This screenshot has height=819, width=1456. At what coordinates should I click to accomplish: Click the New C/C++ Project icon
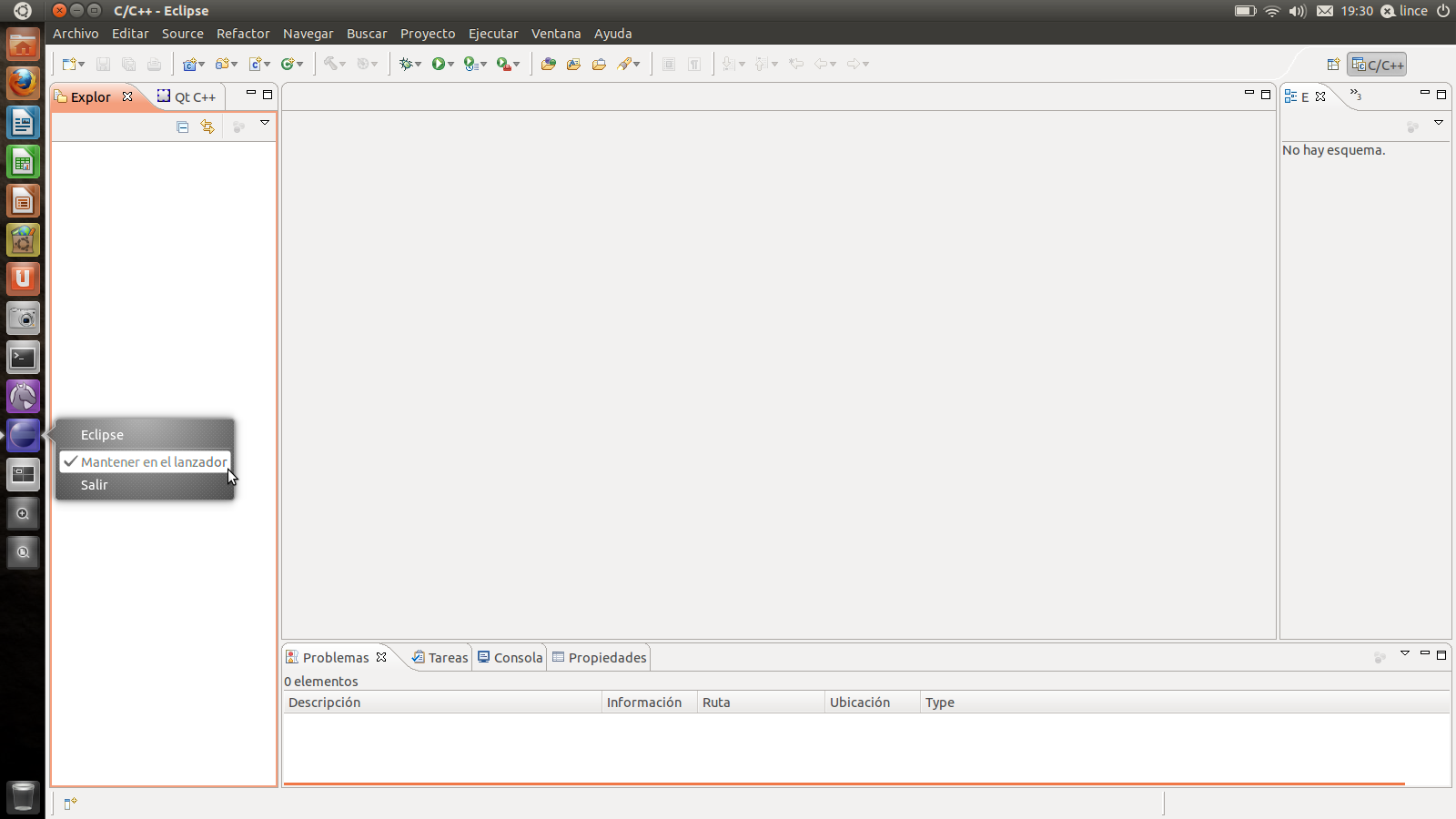189,64
